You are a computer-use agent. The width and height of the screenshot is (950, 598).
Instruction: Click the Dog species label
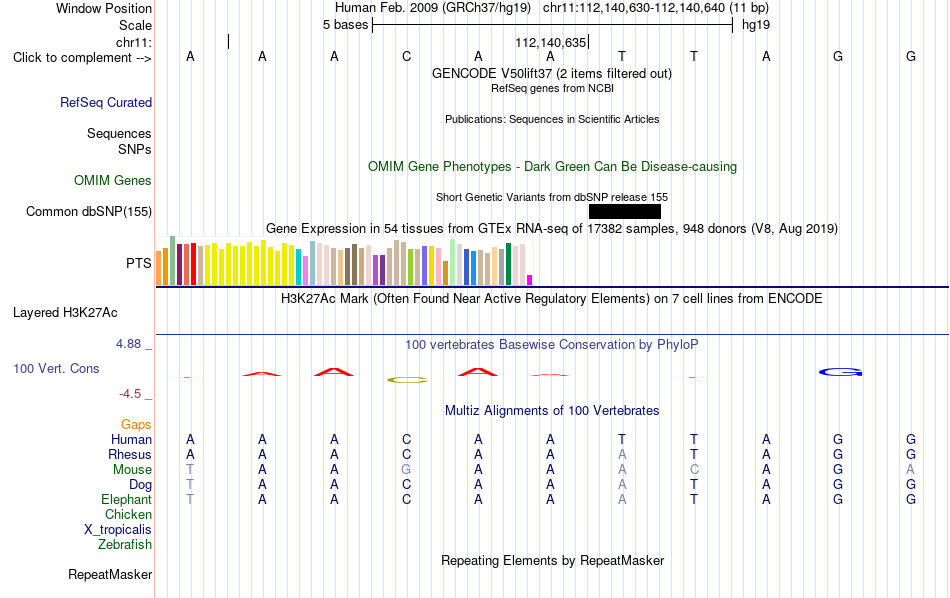coord(141,485)
